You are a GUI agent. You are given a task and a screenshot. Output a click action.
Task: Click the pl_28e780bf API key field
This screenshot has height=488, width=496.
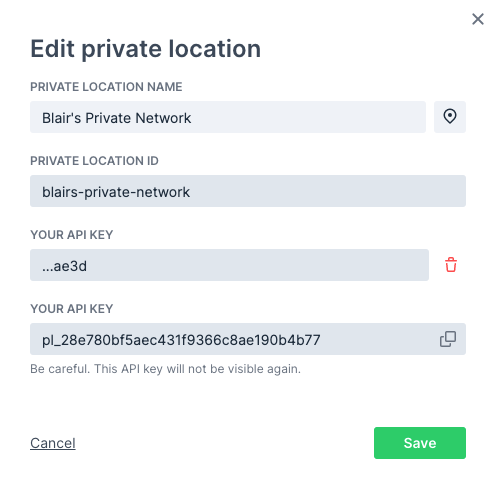[x=248, y=339]
